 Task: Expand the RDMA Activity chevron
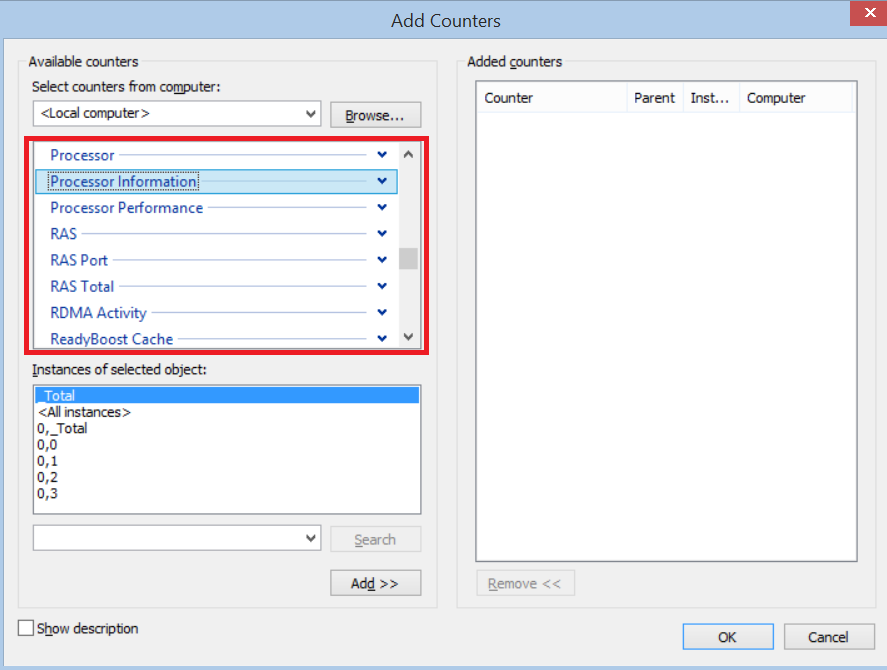382,313
